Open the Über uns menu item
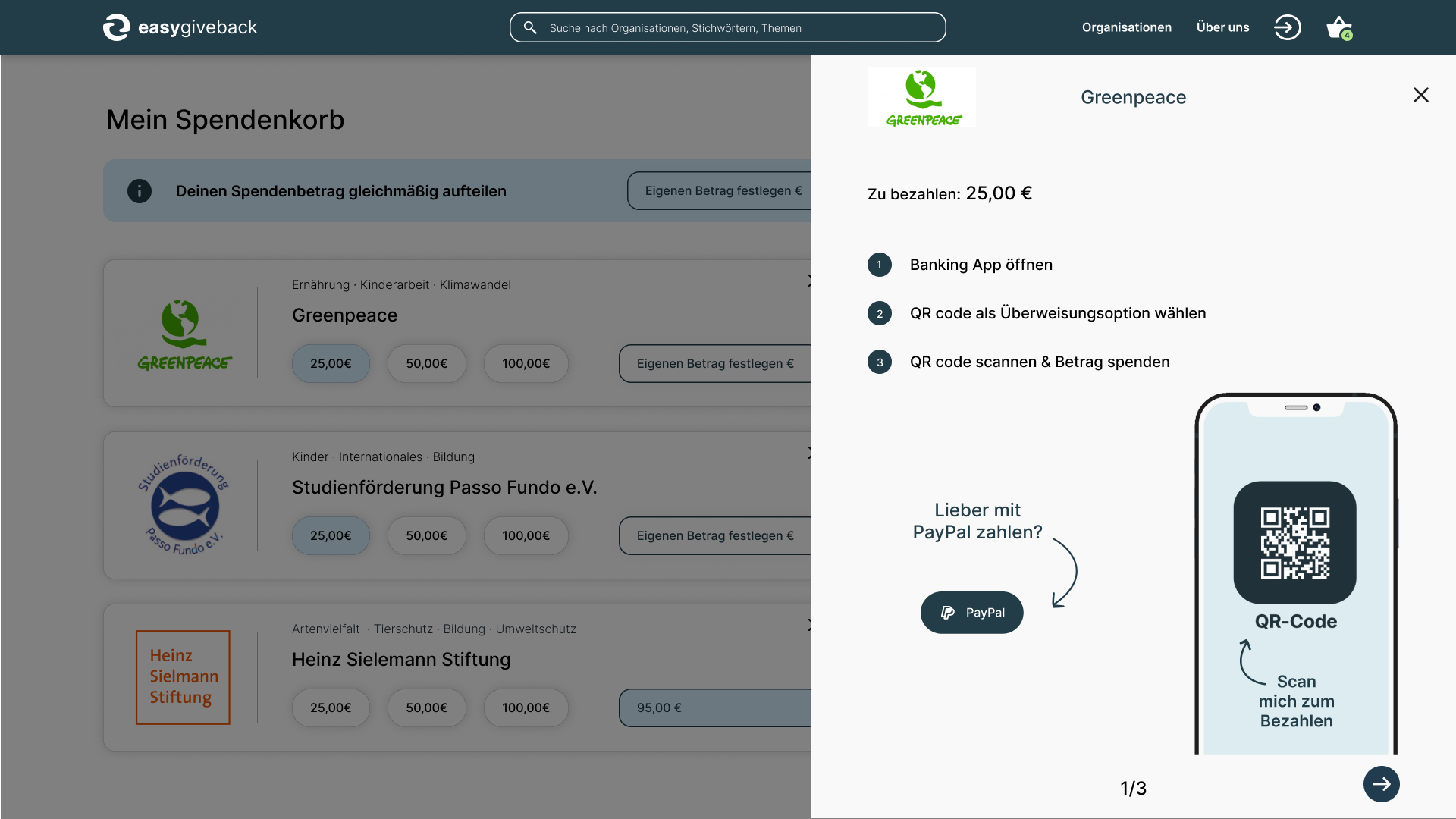Viewport: 1456px width, 819px height. pyautogui.click(x=1222, y=27)
